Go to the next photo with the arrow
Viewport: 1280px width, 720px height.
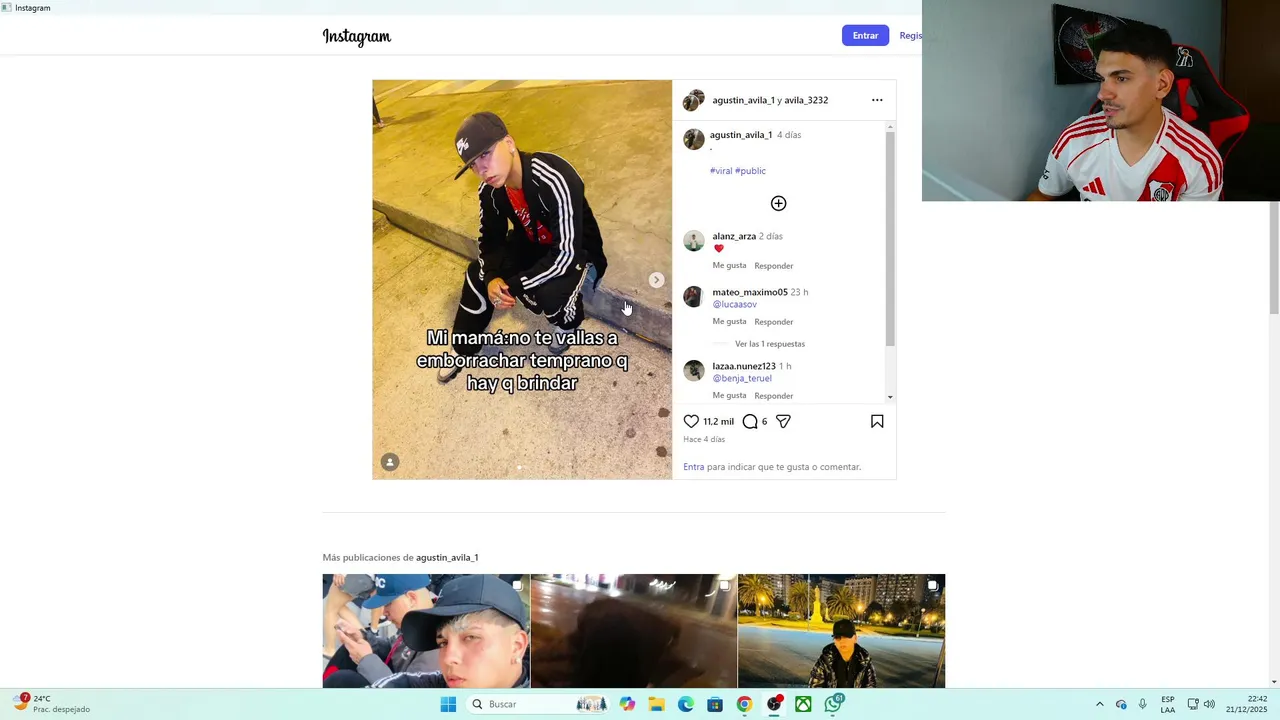pos(656,280)
